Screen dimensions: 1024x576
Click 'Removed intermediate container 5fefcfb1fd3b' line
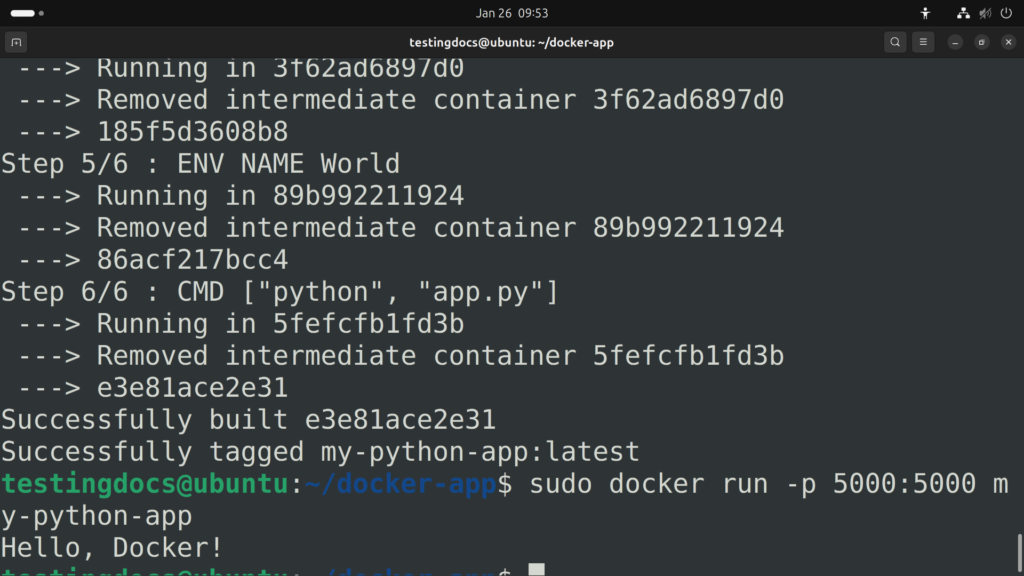point(401,355)
